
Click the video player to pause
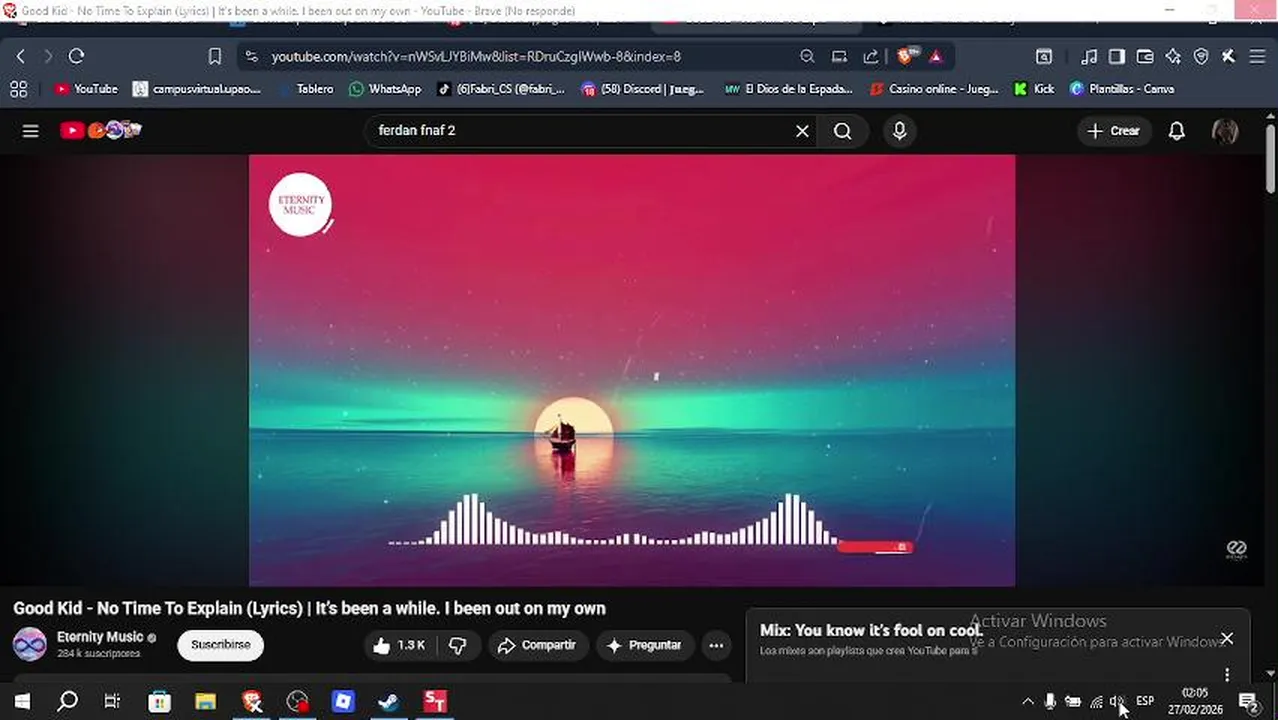(632, 370)
